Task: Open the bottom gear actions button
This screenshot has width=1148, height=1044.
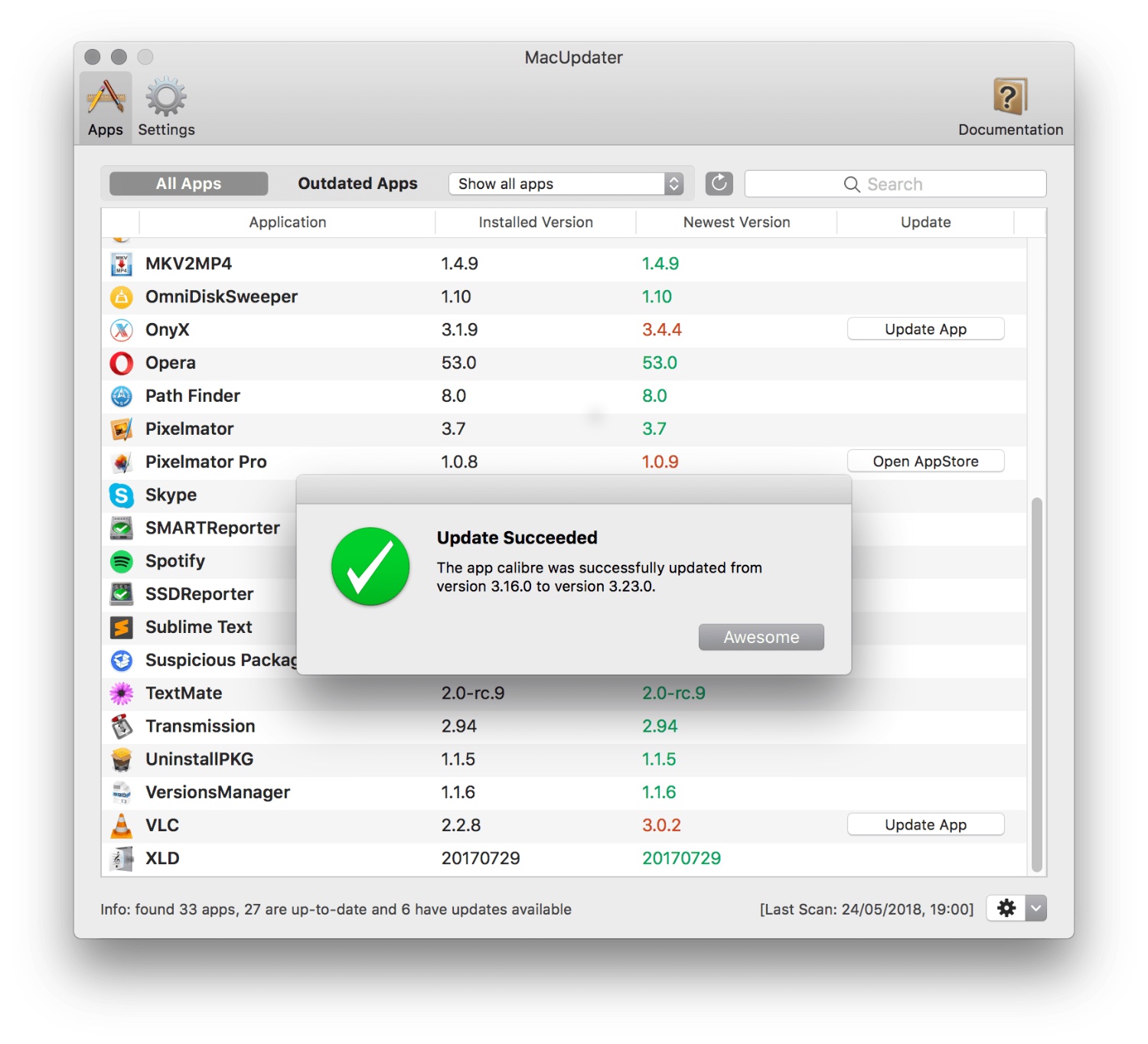Action: click(x=1006, y=909)
